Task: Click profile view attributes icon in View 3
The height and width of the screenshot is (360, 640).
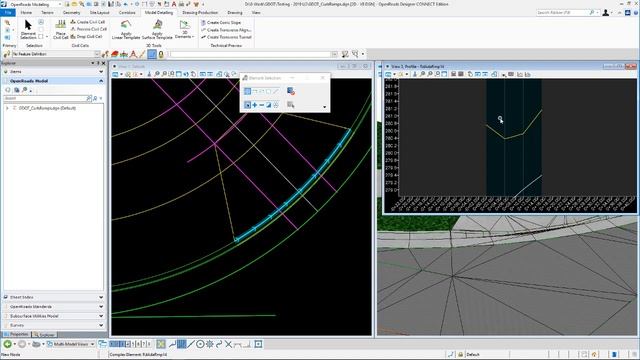Action: coord(388,74)
